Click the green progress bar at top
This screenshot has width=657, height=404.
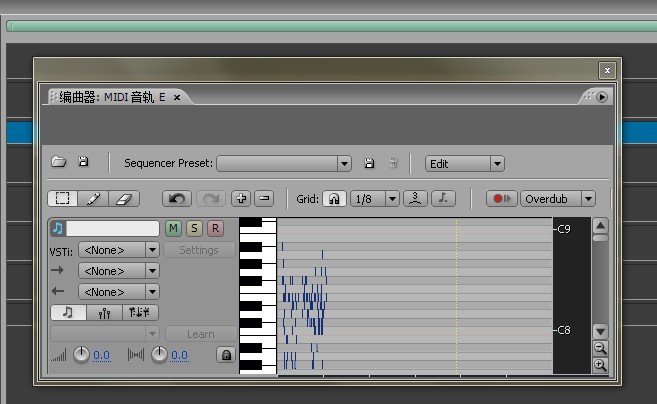pyautogui.click(x=332, y=26)
